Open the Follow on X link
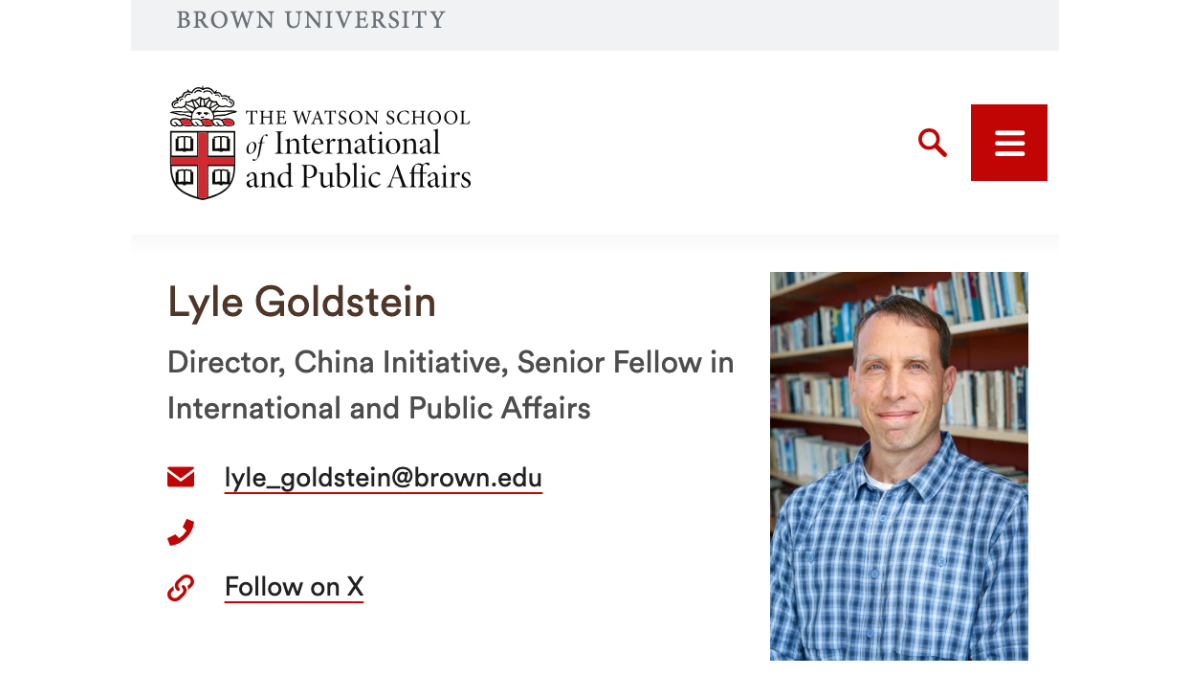1200x676 pixels. pos(294,587)
